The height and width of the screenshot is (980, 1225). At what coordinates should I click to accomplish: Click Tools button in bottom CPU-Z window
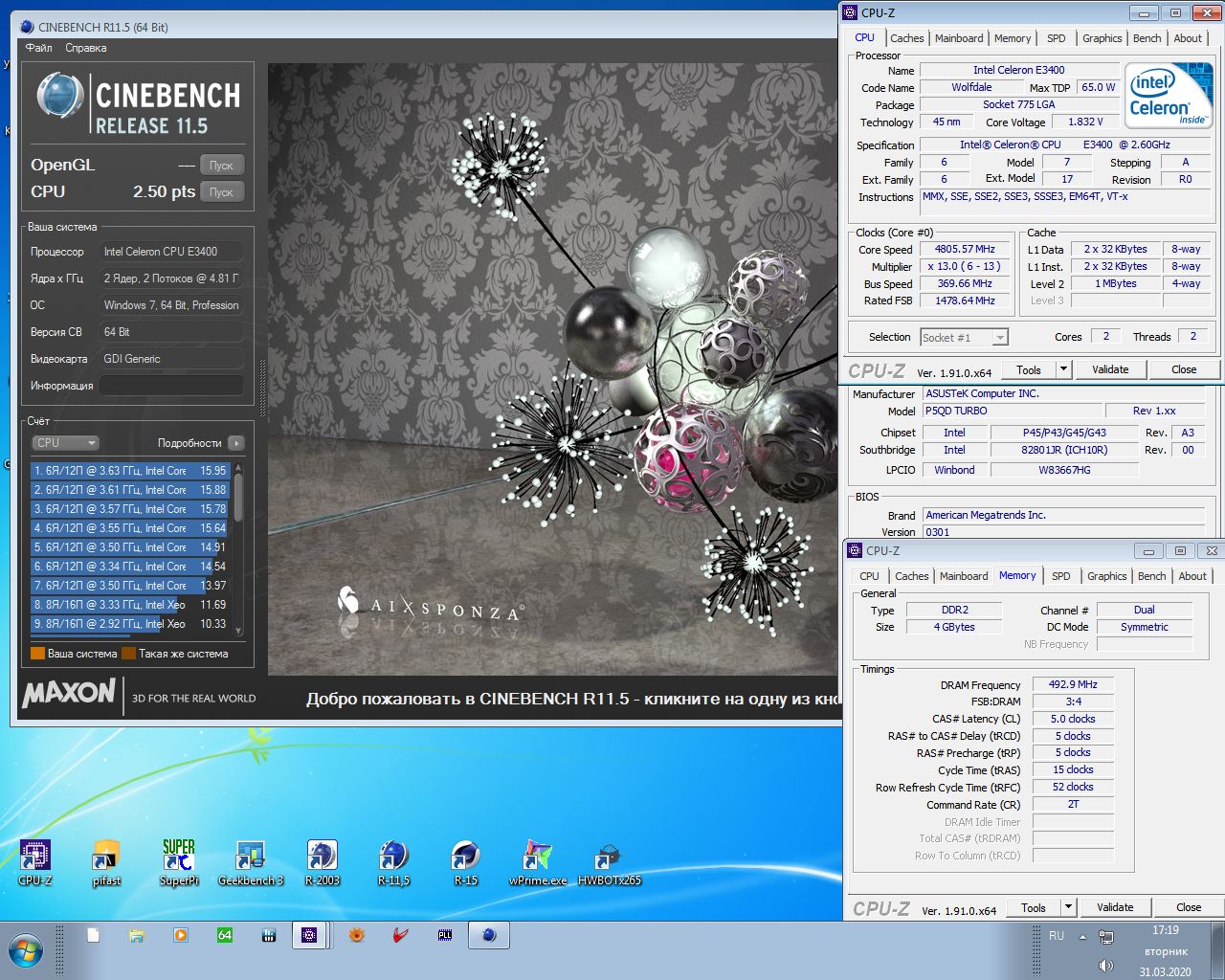point(1034,907)
